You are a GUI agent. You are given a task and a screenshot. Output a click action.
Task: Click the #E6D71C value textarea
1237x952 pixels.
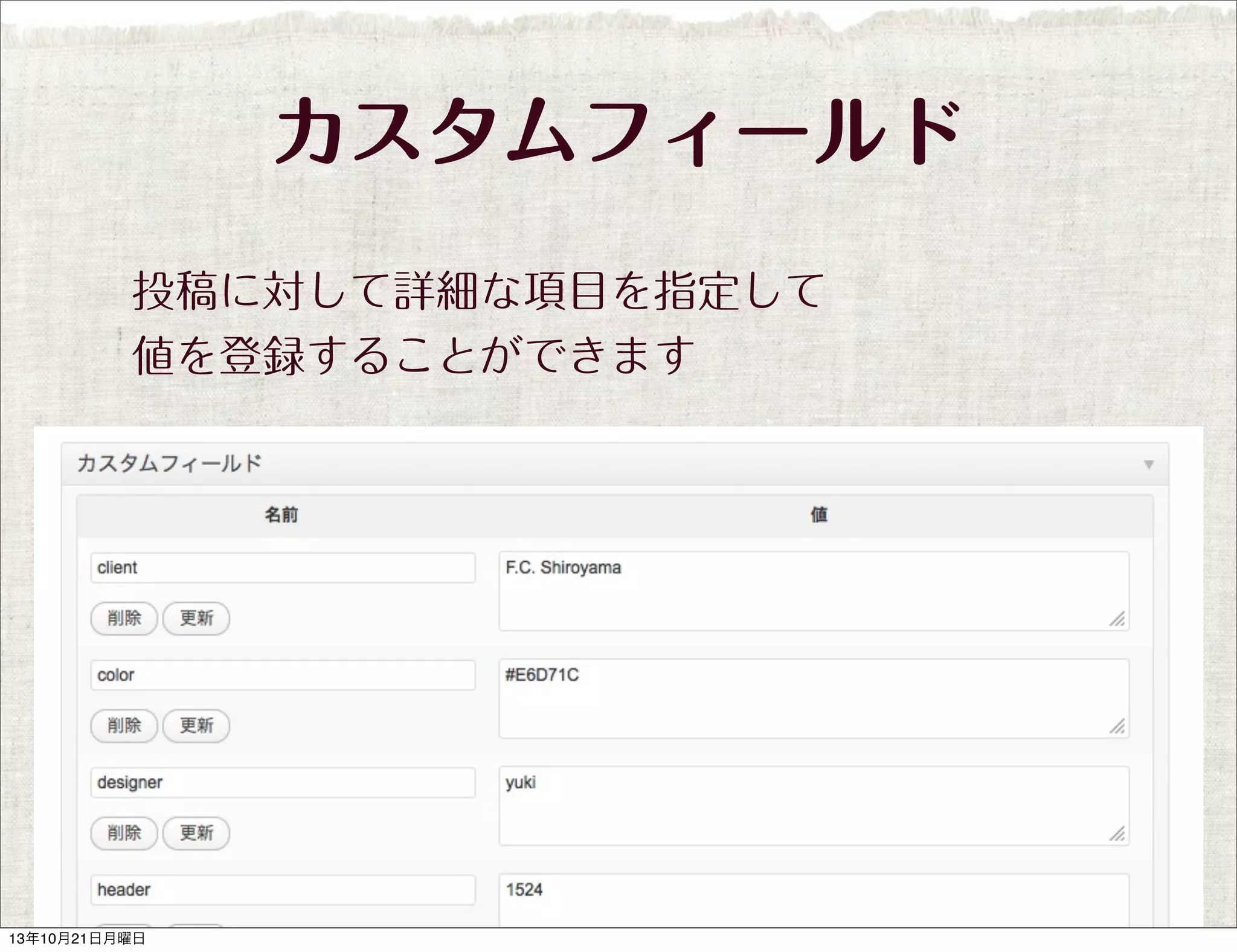814,698
